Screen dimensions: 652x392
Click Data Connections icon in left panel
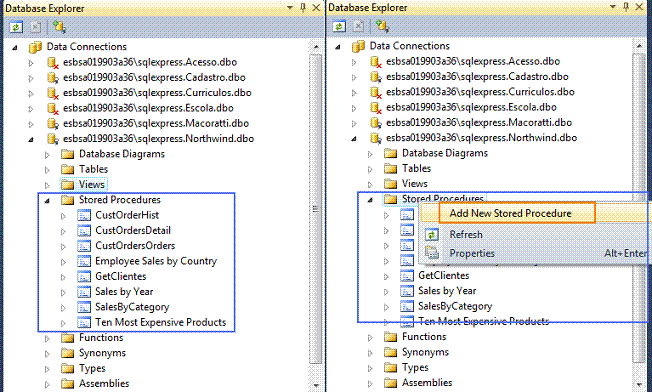pyautogui.click(x=35, y=47)
